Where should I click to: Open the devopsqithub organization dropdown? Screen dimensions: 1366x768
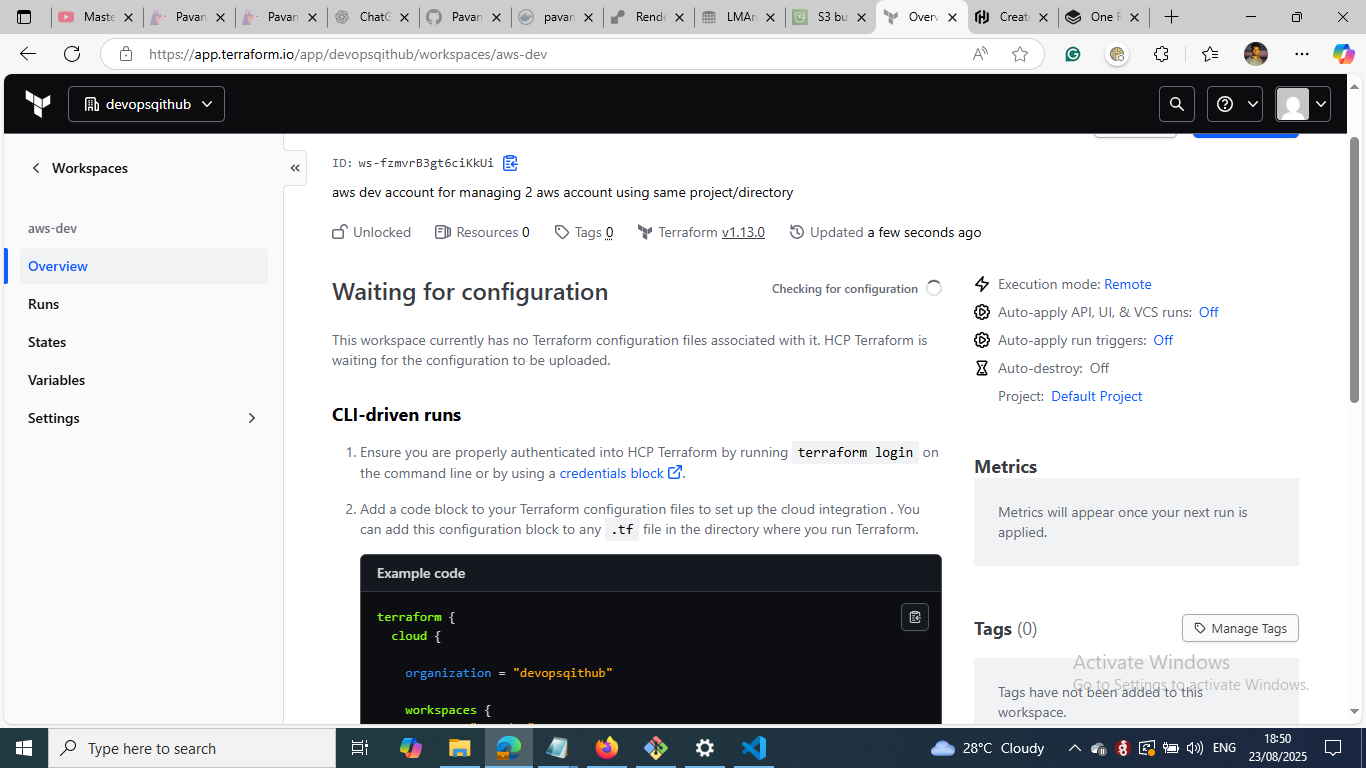pyautogui.click(x=147, y=104)
